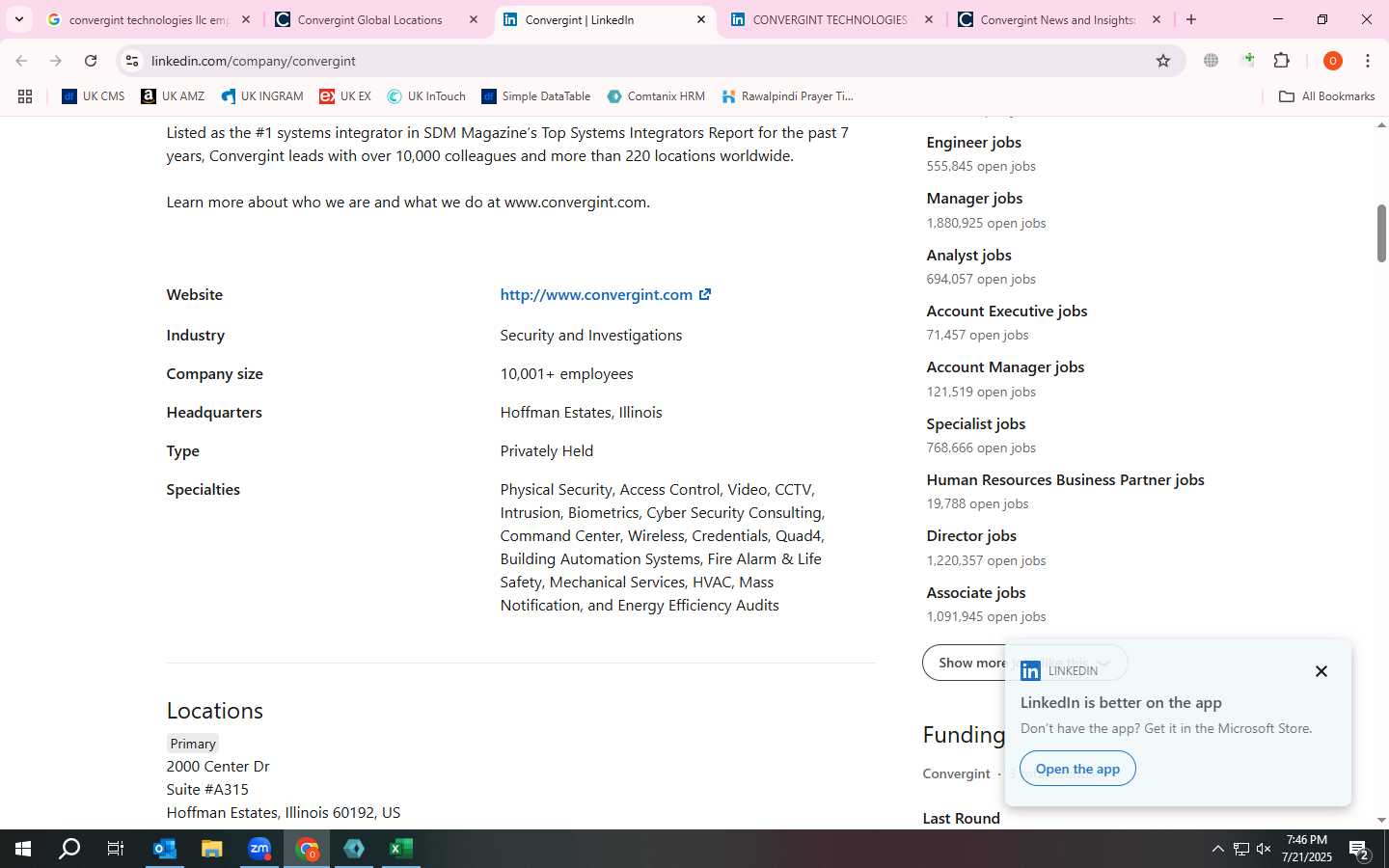Close the Convergint Global Locations tab
This screenshot has height=868, width=1389.
point(474,19)
